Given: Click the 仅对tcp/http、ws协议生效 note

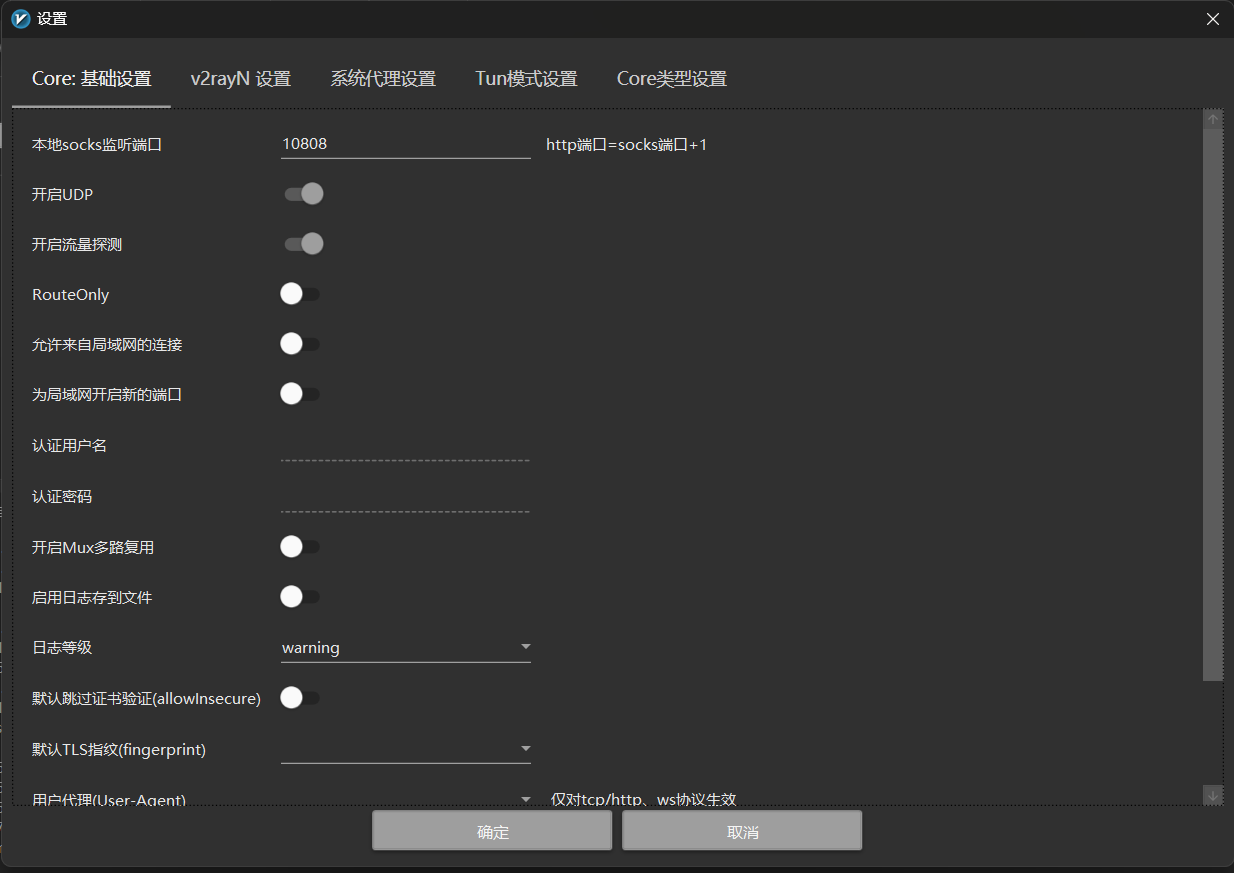Looking at the screenshot, I should (644, 799).
